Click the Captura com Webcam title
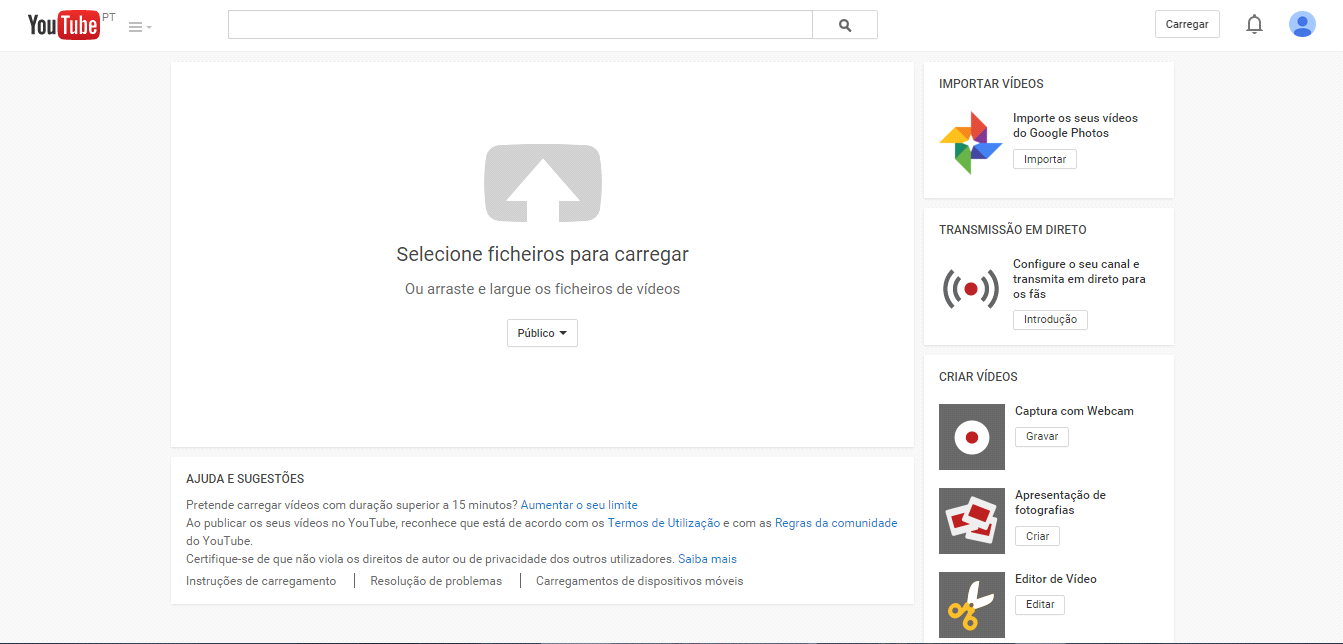The width and height of the screenshot is (1343, 644). pyautogui.click(x=1074, y=411)
